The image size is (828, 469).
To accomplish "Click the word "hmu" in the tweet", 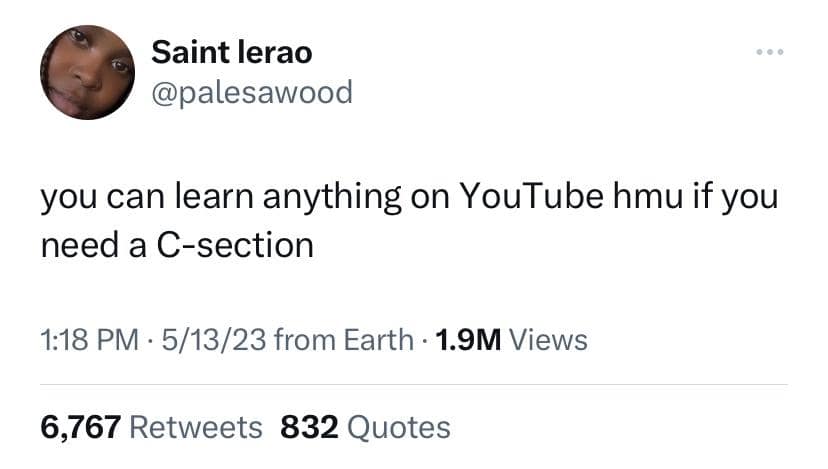I will 643,198.
